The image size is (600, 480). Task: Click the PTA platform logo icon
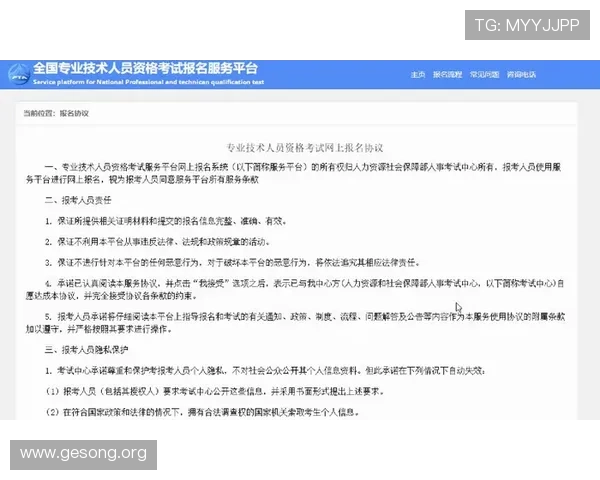tap(18, 74)
